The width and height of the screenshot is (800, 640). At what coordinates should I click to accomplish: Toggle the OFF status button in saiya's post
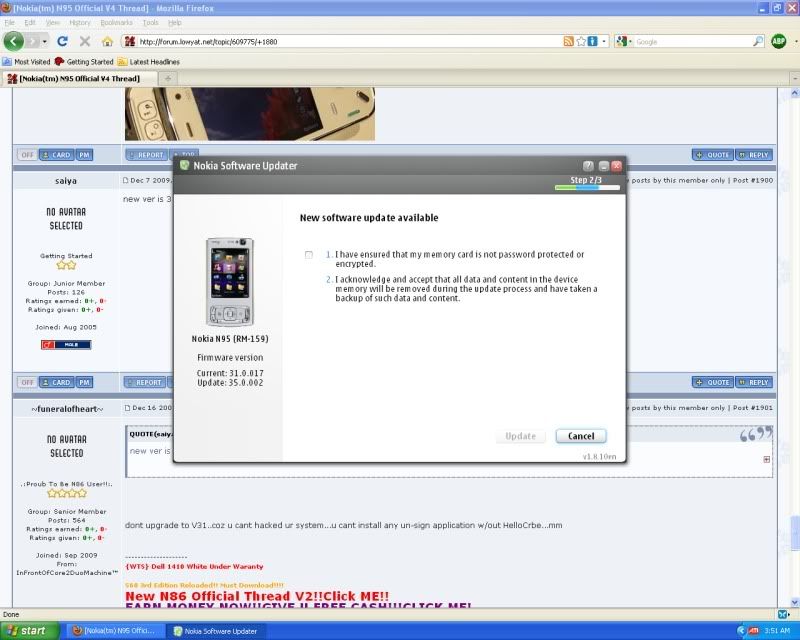[27, 155]
